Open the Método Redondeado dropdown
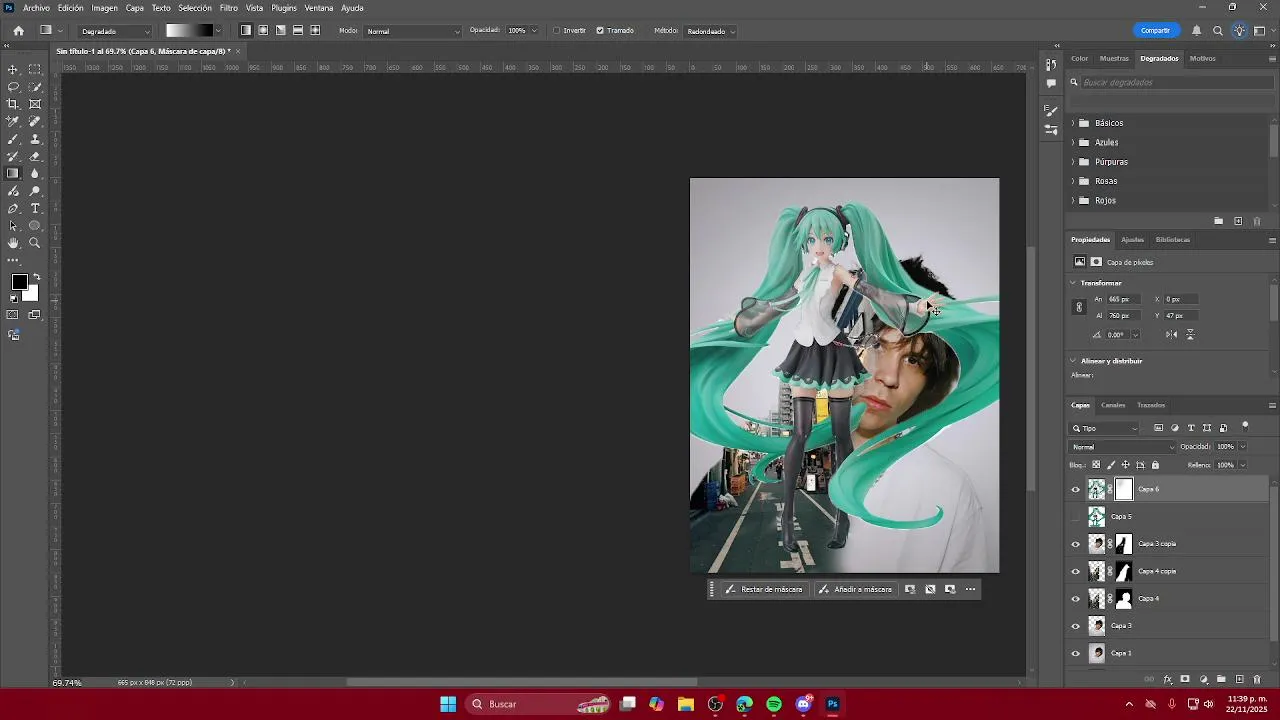 tap(710, 31)
